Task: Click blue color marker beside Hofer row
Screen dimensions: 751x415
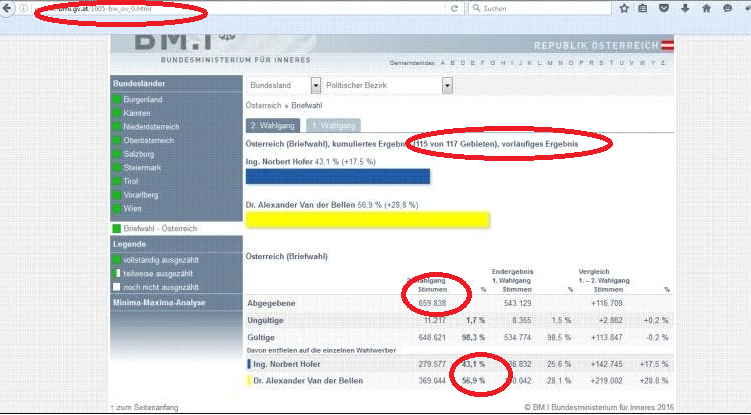Action: point(249,365)
